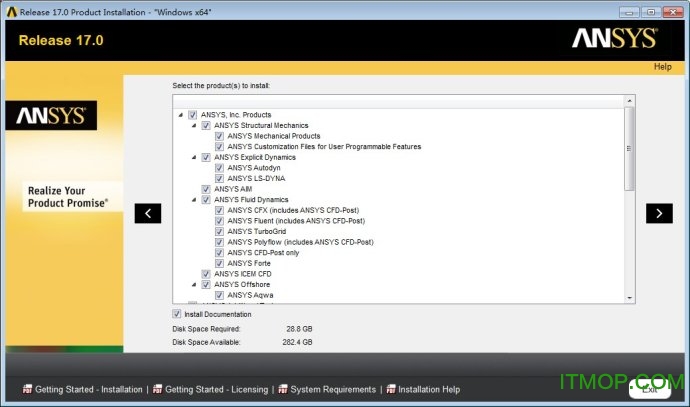Click product list scrollbar down arrow
Screen dimensions: 690x407
[x=629, y=298]
